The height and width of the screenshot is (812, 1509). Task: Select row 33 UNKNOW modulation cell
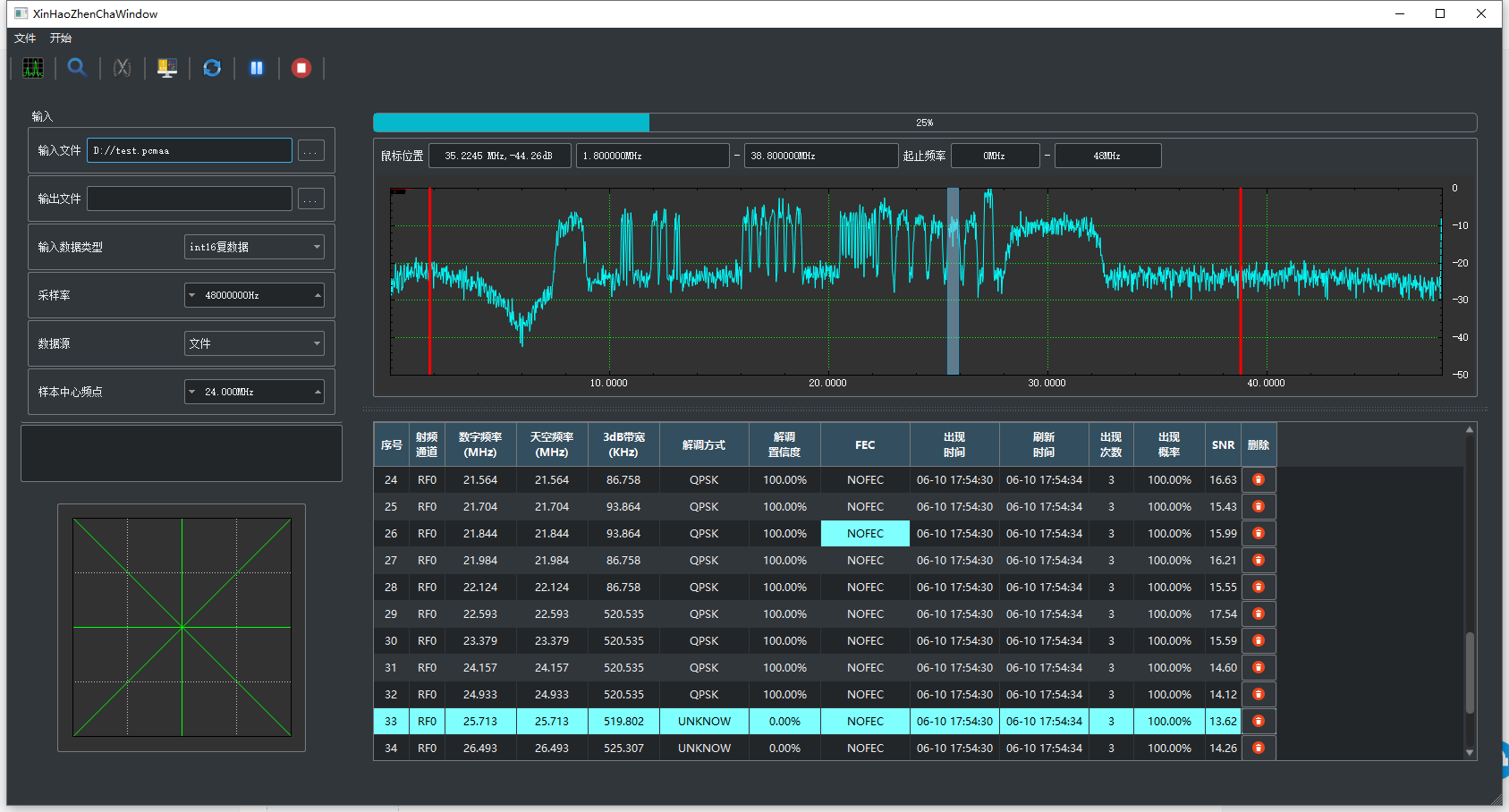(x=704, y=722)
